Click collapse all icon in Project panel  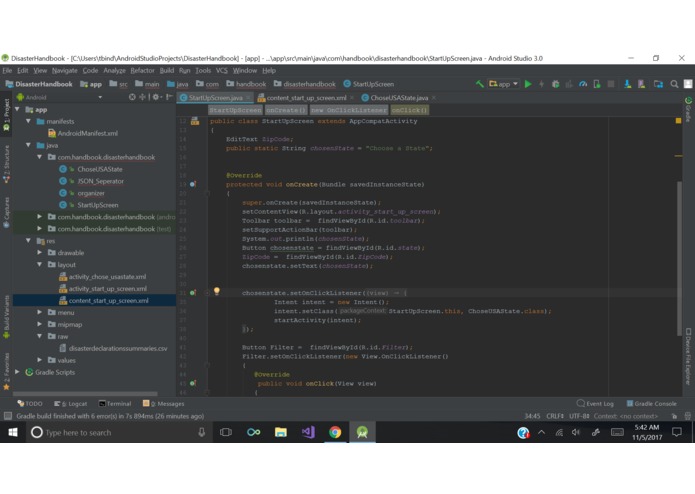142,97
